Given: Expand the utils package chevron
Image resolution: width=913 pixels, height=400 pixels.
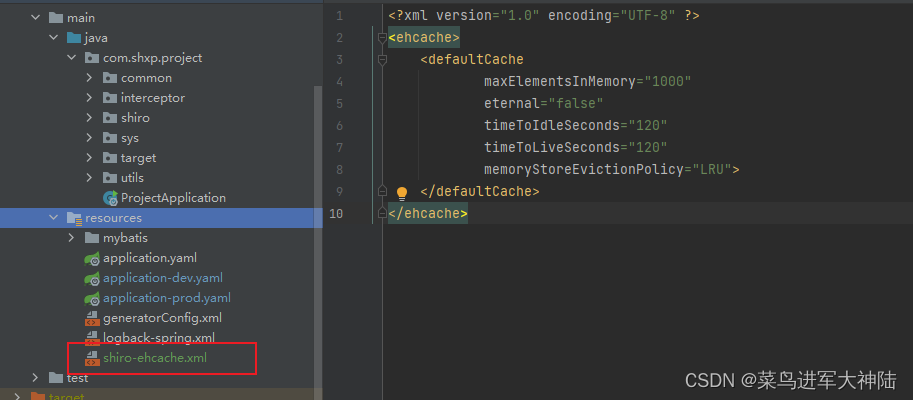Looking at the screenshot, I should (x=89, y=178).
